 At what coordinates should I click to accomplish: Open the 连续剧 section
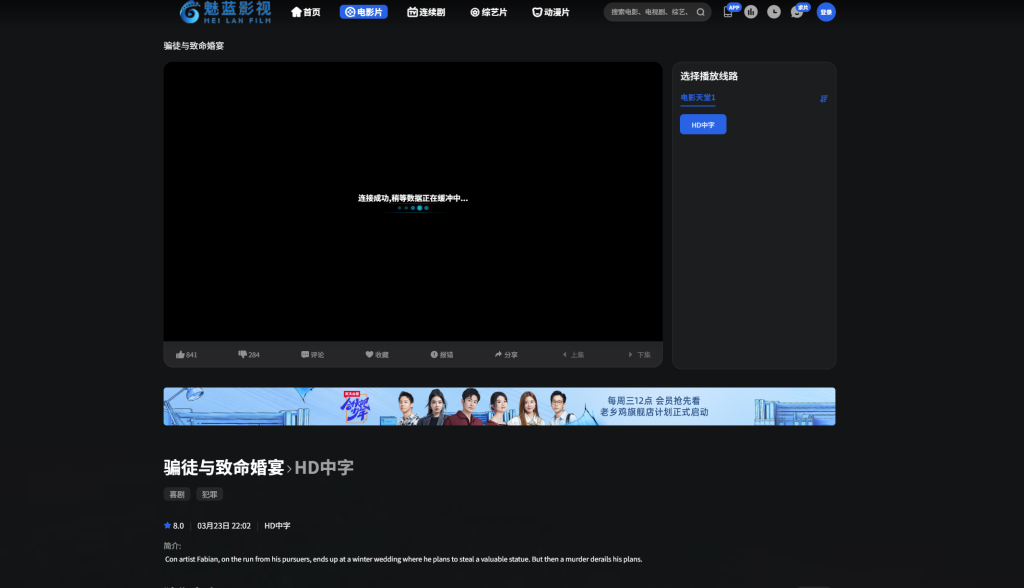coord(427,12)
